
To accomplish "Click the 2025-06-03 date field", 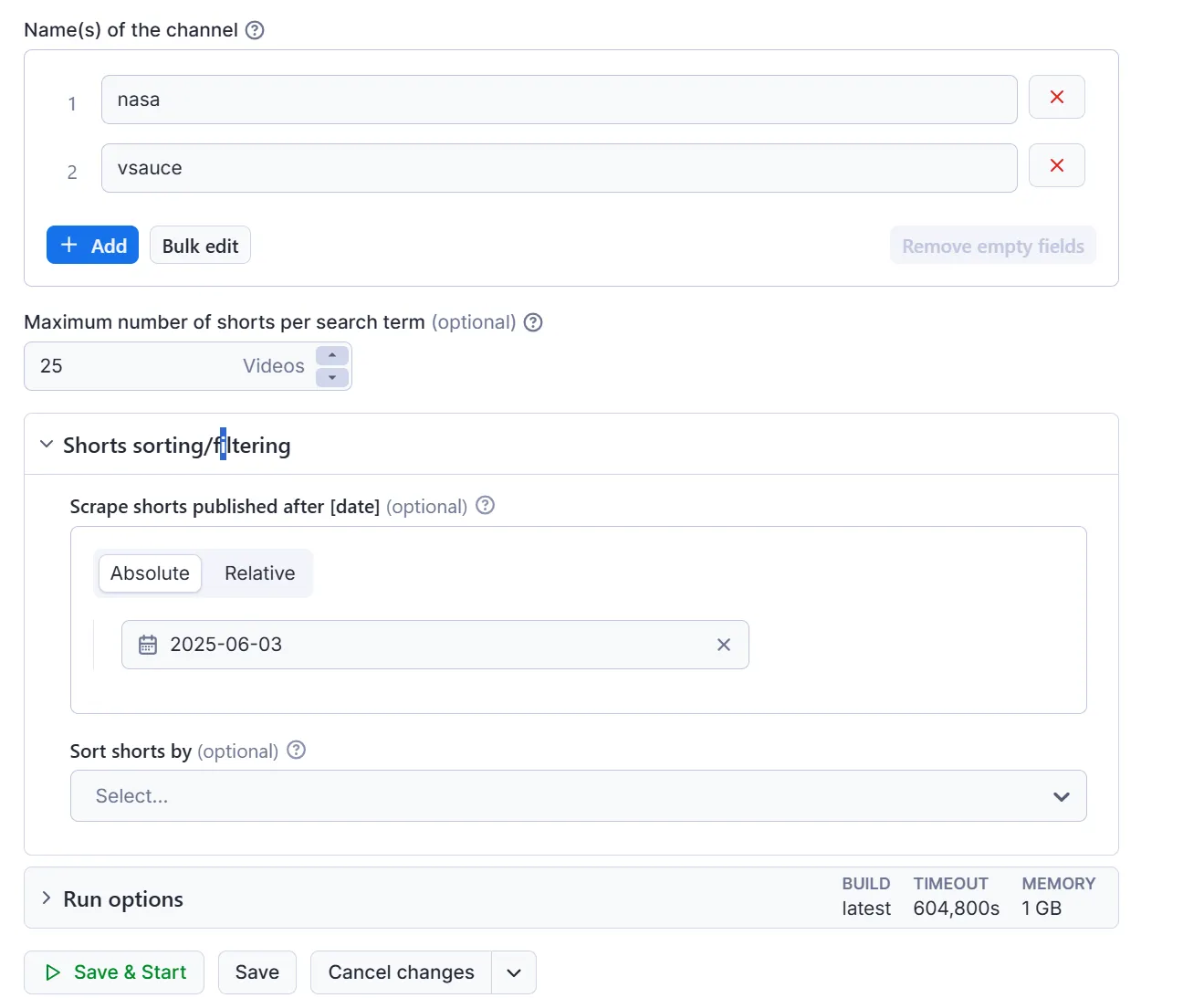I will (x=434, y=645).
